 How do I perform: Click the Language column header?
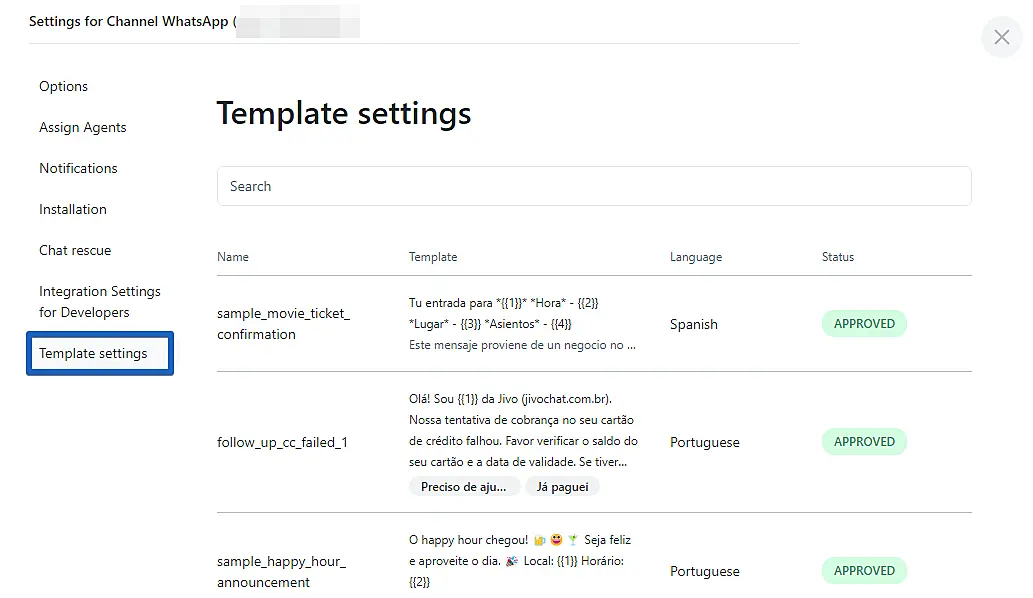696,257
